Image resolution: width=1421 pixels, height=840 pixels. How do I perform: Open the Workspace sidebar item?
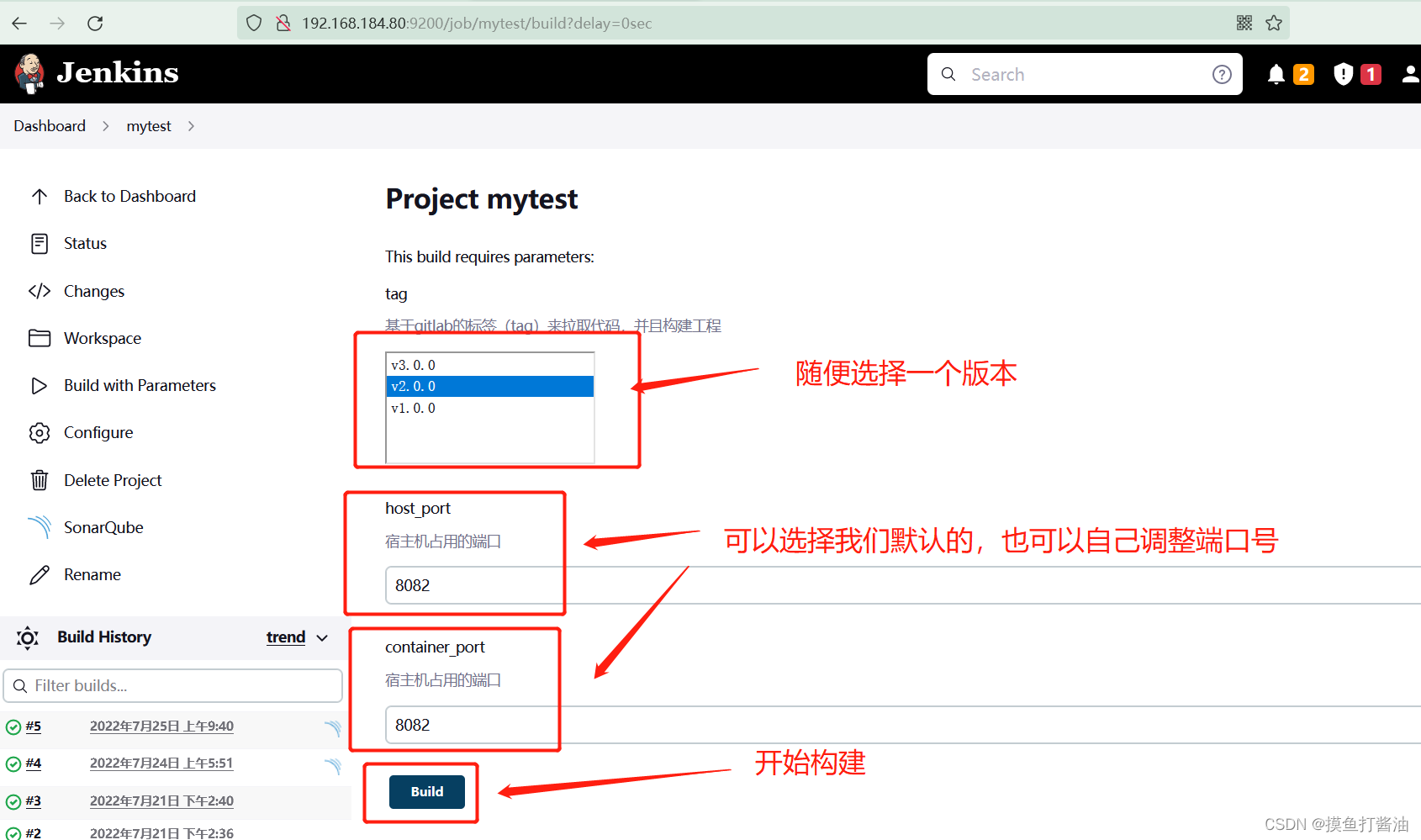point(103,338)
